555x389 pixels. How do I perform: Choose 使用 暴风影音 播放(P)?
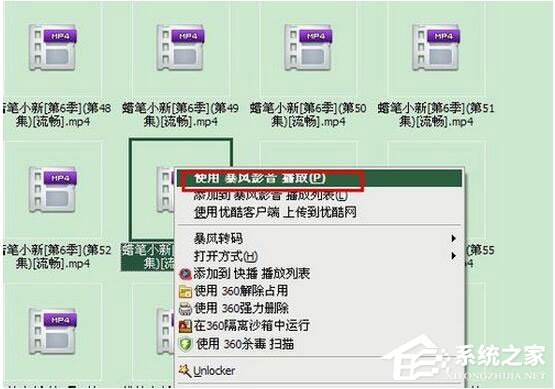tap(319, 178)
